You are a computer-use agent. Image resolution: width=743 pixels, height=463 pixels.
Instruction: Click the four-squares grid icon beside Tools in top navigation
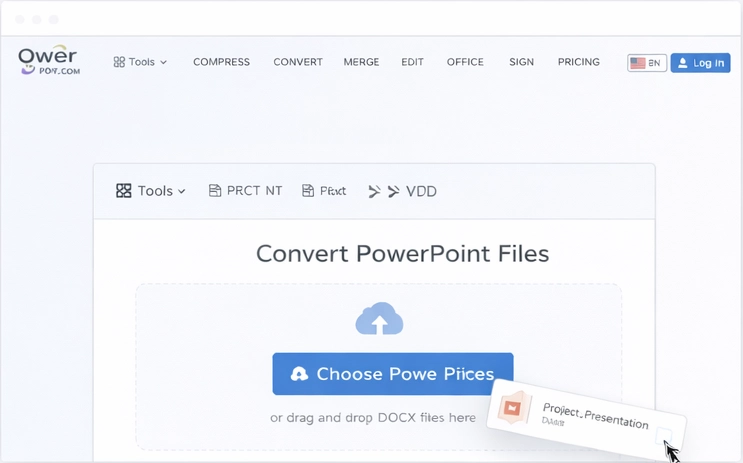pyautogui.click(x=119, y=62)
